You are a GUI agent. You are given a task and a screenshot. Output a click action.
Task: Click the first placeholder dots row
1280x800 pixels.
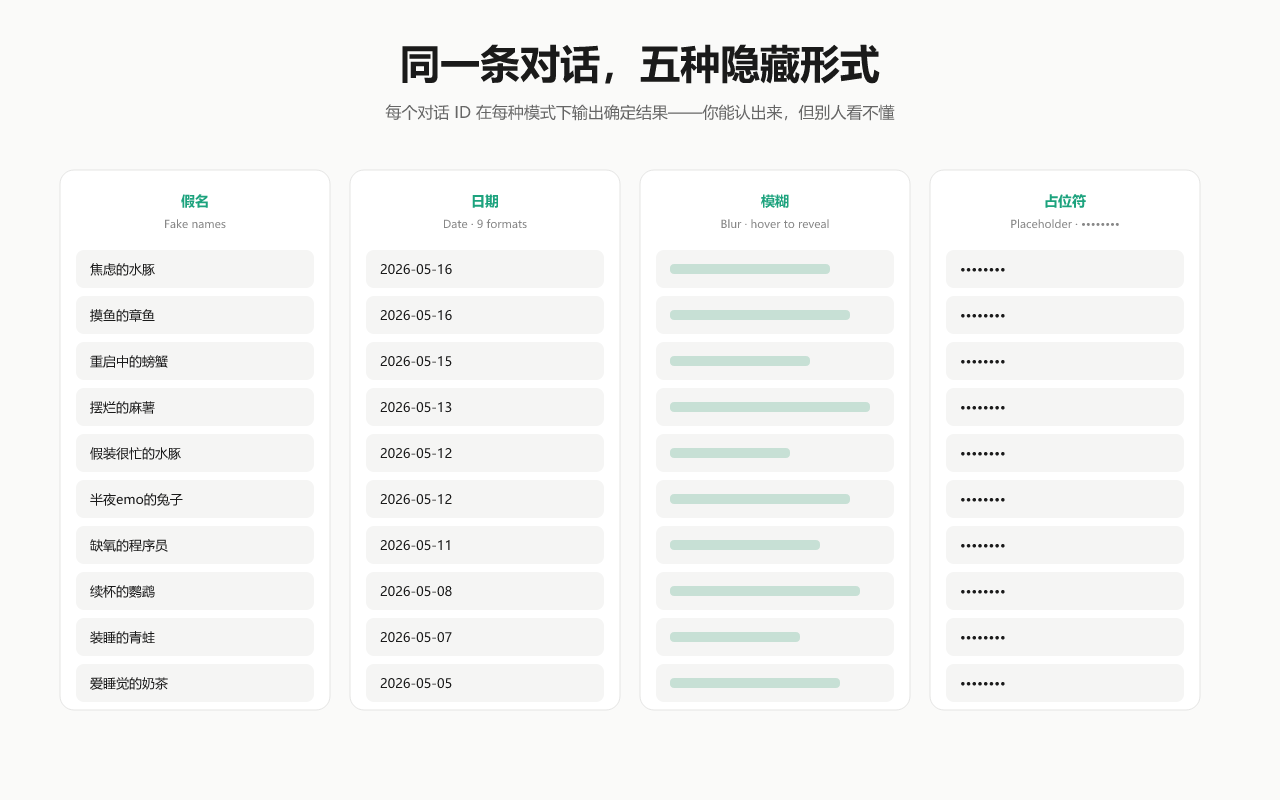click(1065, 269)
